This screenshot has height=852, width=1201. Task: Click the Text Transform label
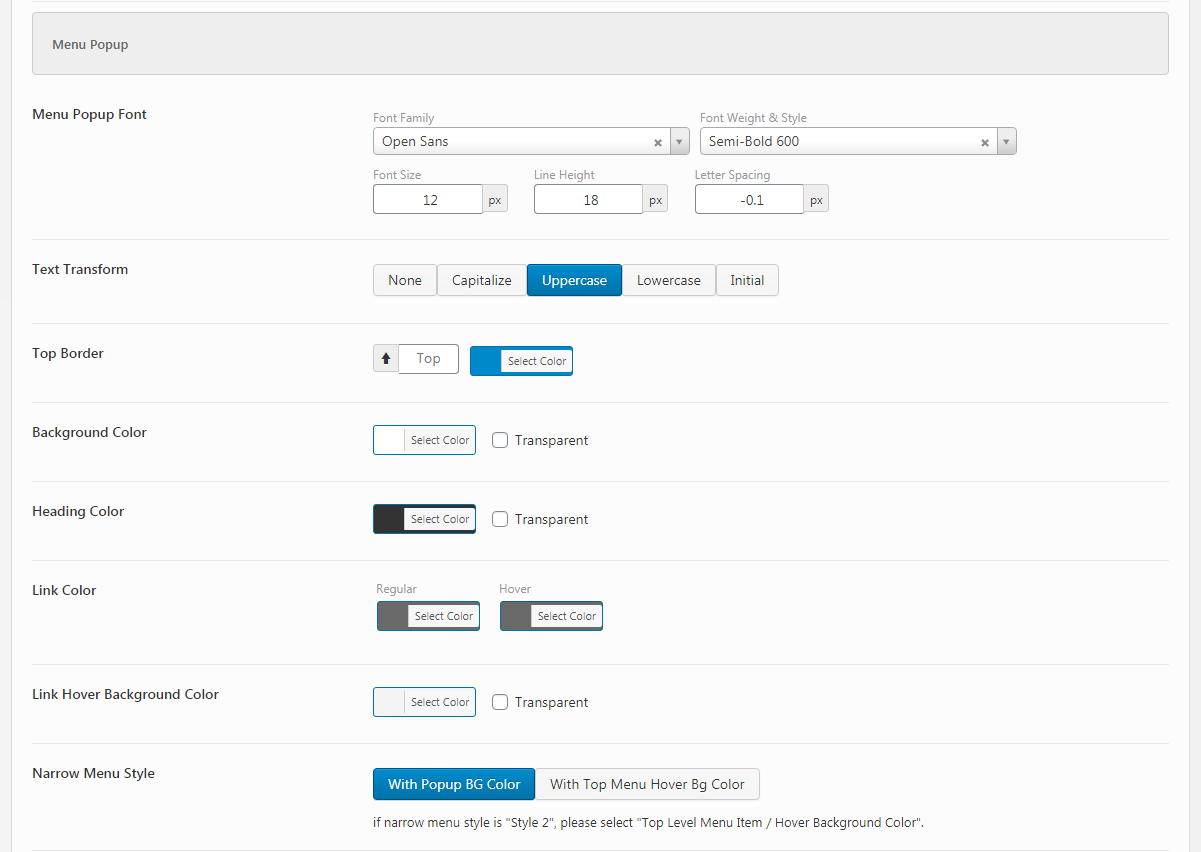coord(80,269)
